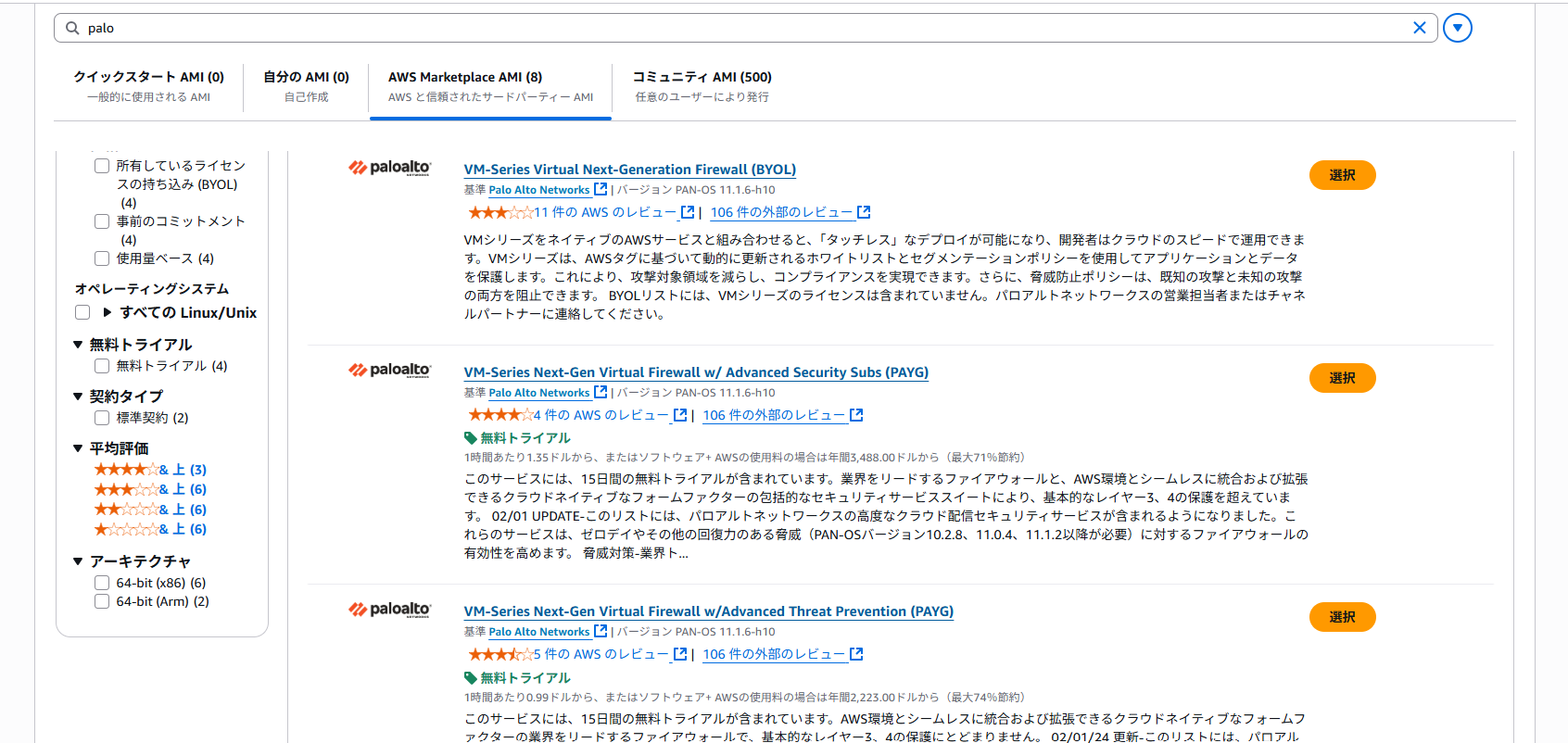Check the 64-bit (Arm) checkbox

pyautogui.click(x=102, y=601)
